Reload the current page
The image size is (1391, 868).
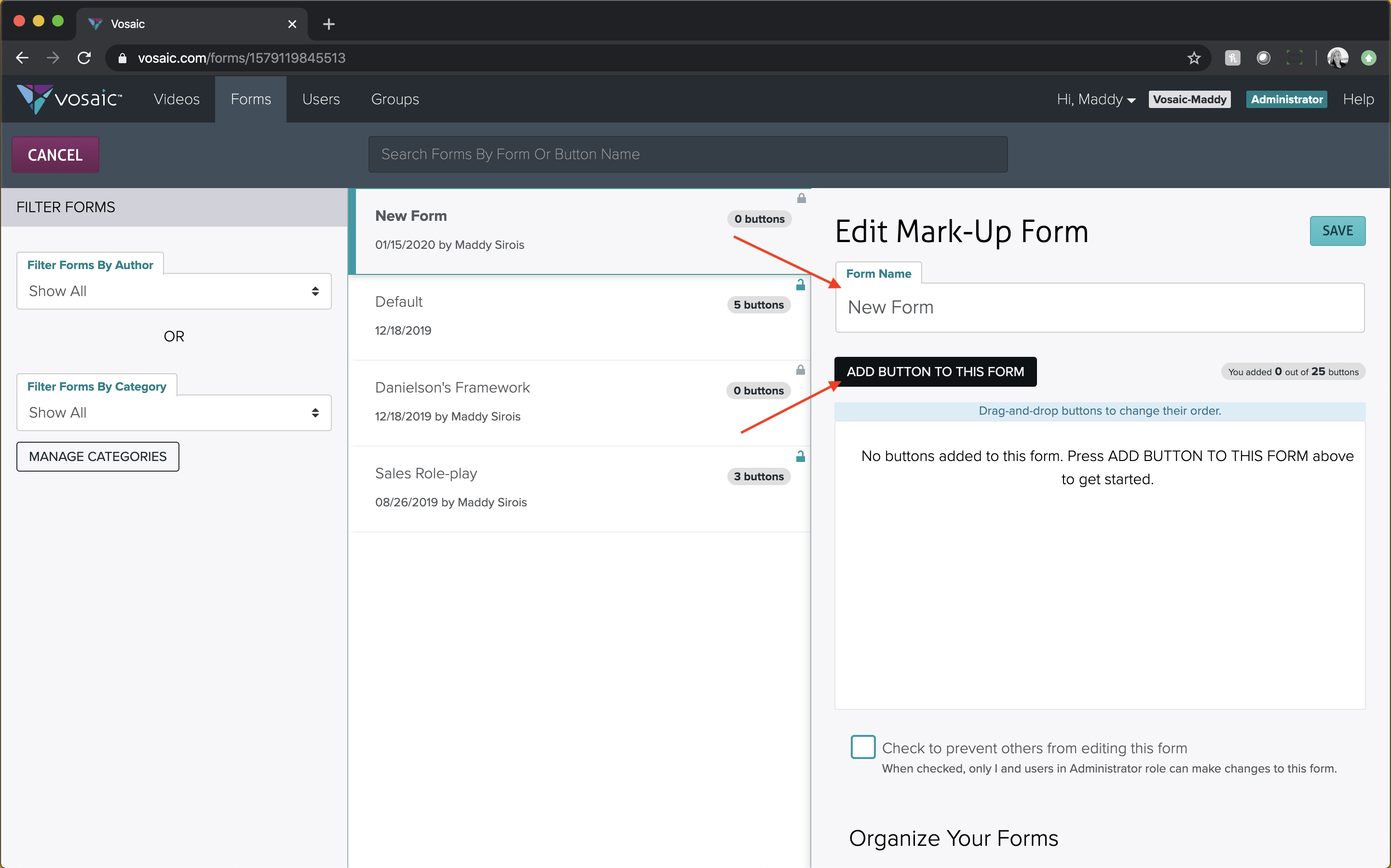pos(84,58)
